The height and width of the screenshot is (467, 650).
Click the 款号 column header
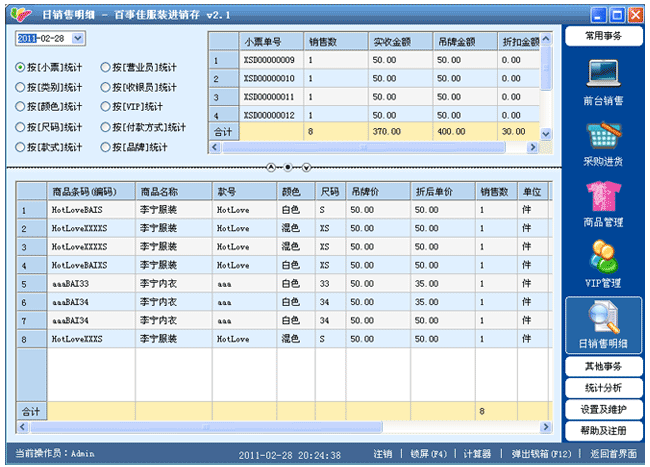tap(245, 192)
